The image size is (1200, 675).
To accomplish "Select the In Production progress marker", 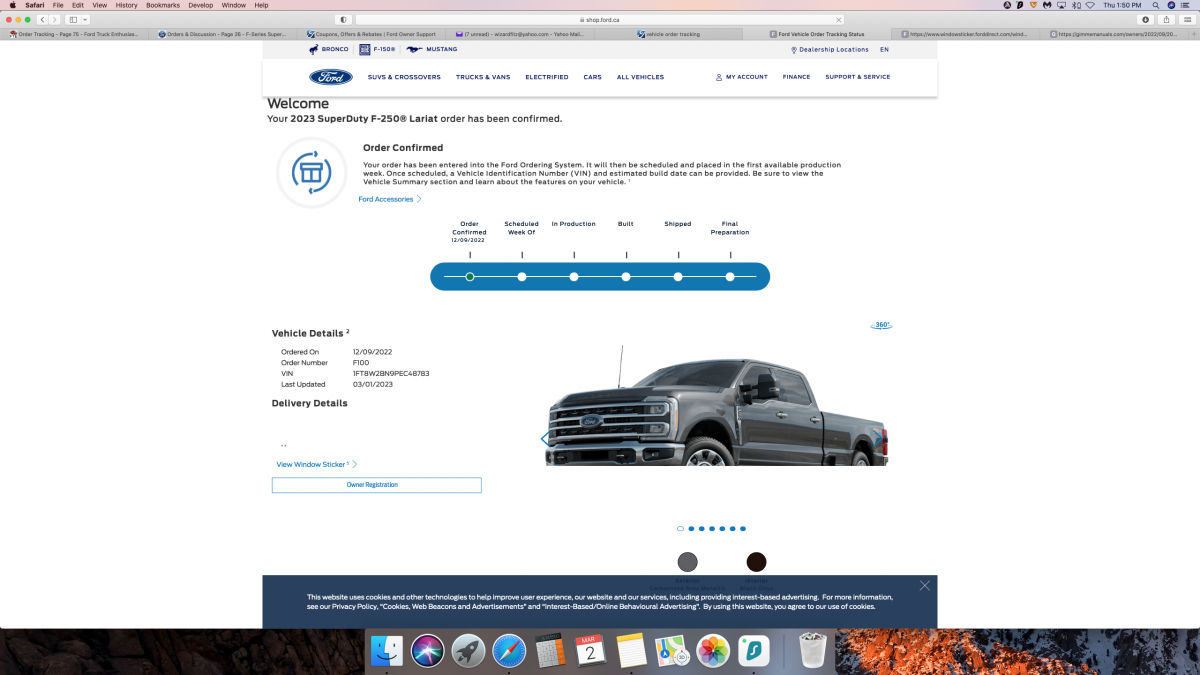I will tap(574, 276).
